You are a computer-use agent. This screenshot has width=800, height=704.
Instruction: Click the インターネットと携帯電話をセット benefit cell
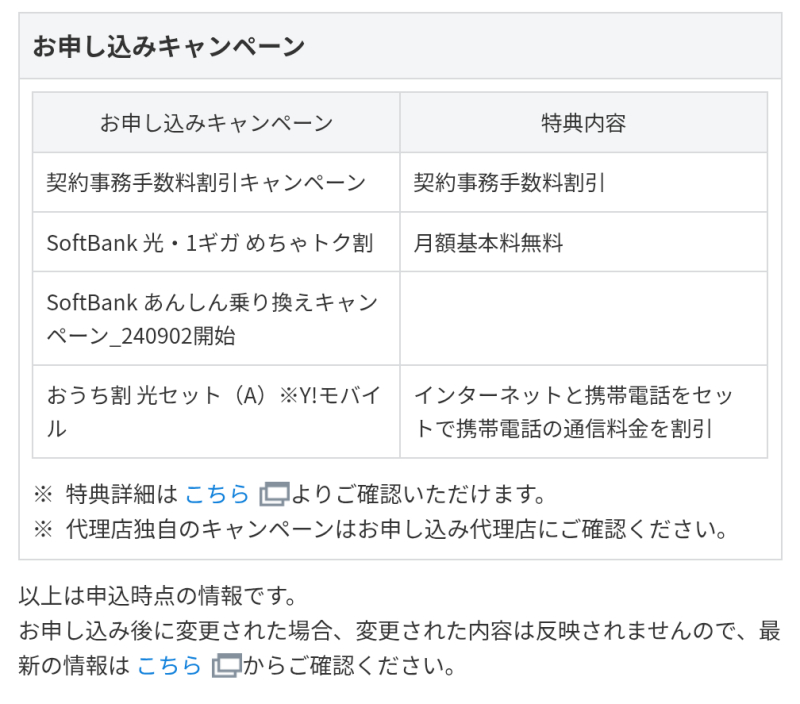[x=572, y=411]
